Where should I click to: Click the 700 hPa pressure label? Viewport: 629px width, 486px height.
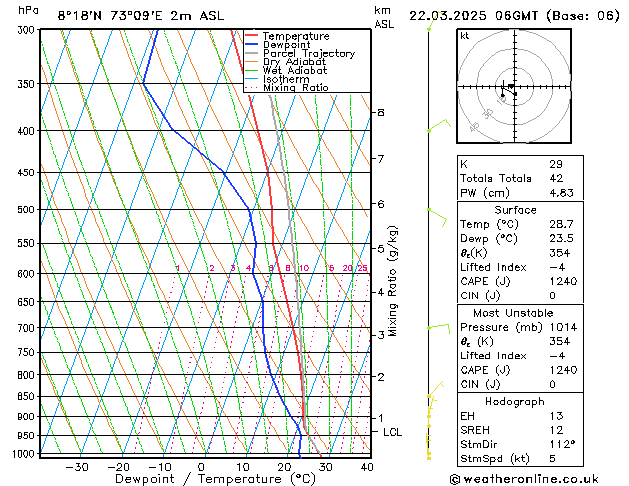28,328
